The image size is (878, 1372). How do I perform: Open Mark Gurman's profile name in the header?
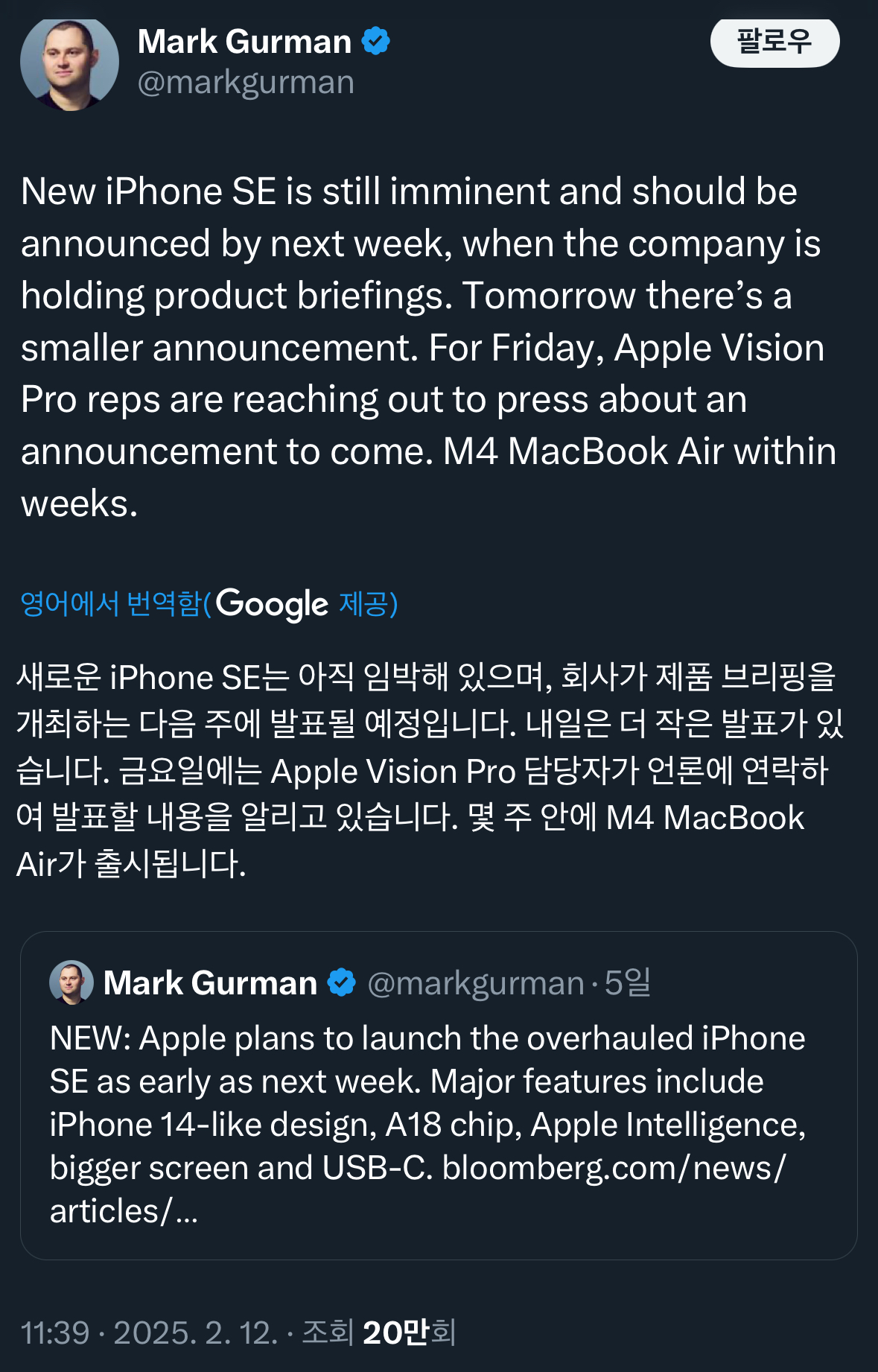click(244, 42)
